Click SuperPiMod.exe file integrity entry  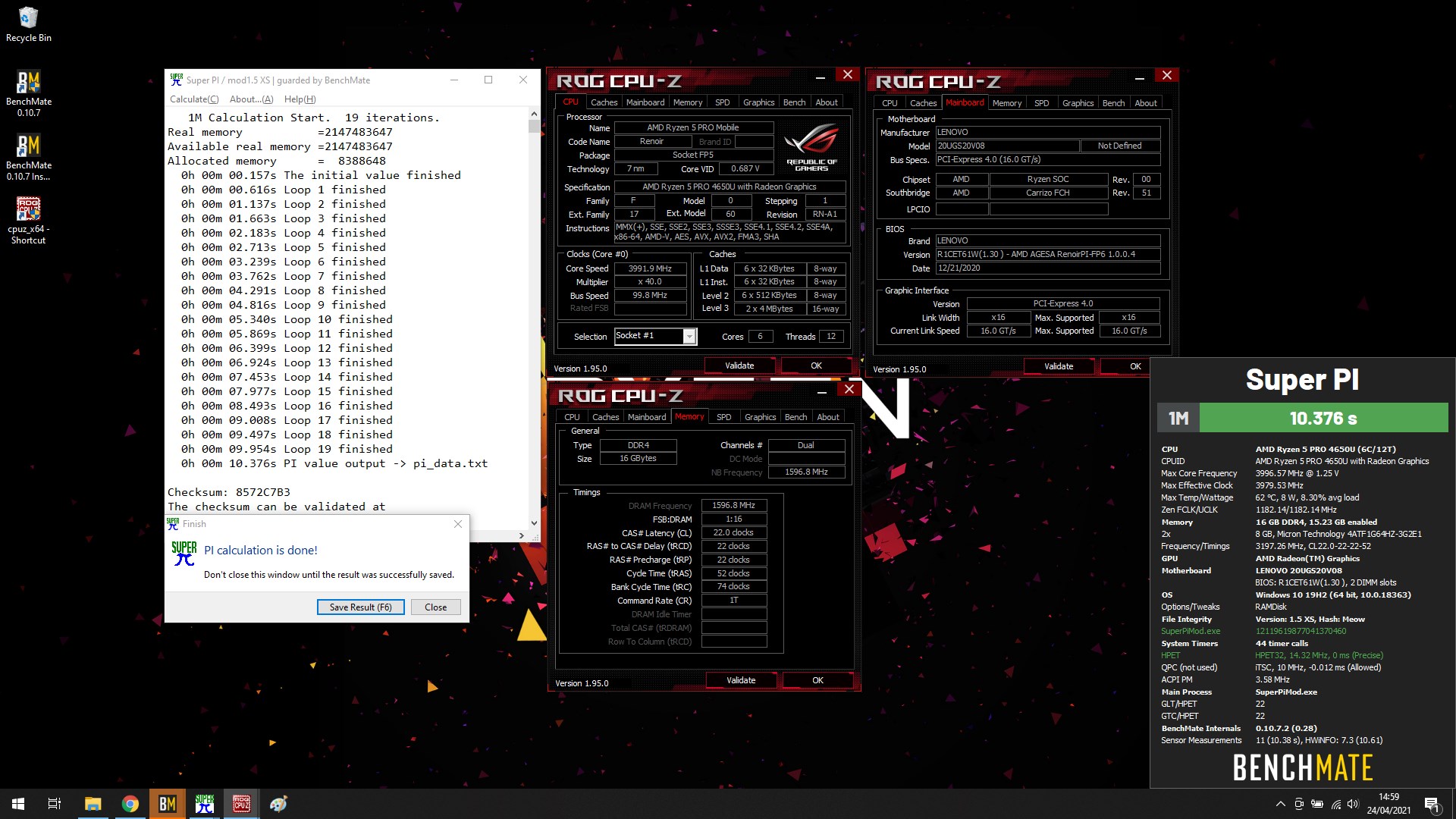click(x=1191, y=631)
